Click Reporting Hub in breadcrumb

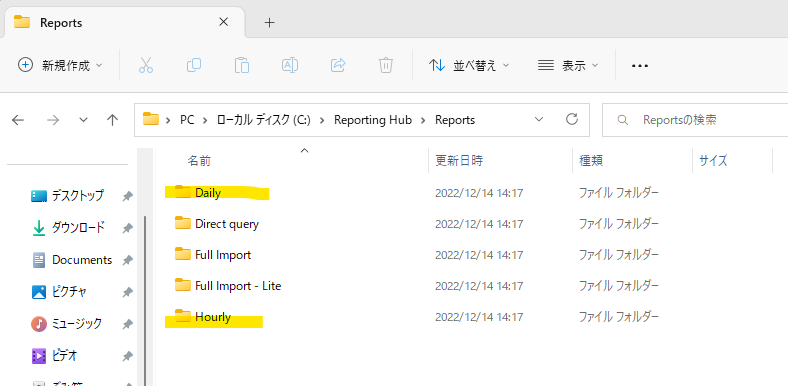(373, 120)
